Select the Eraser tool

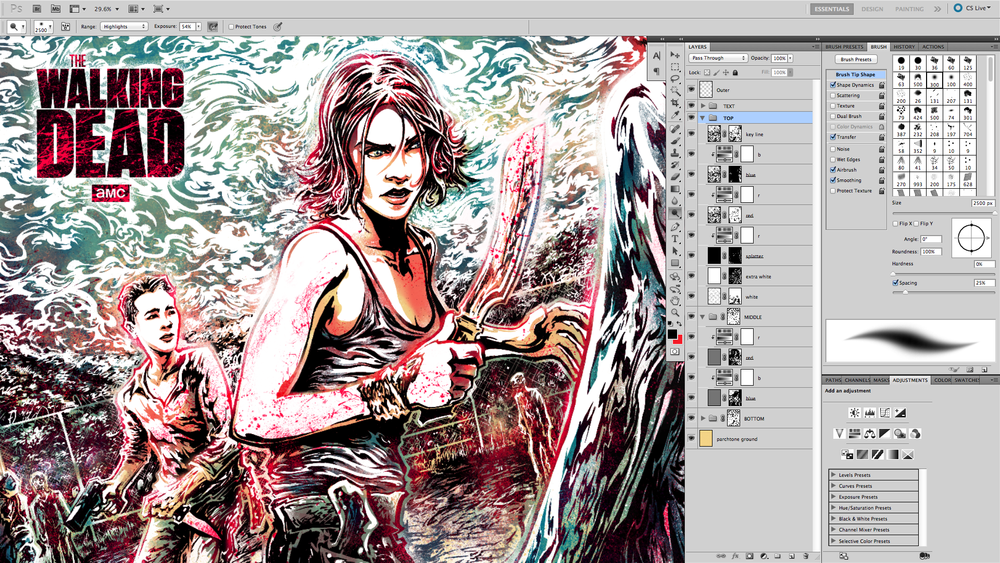point(675,177)
